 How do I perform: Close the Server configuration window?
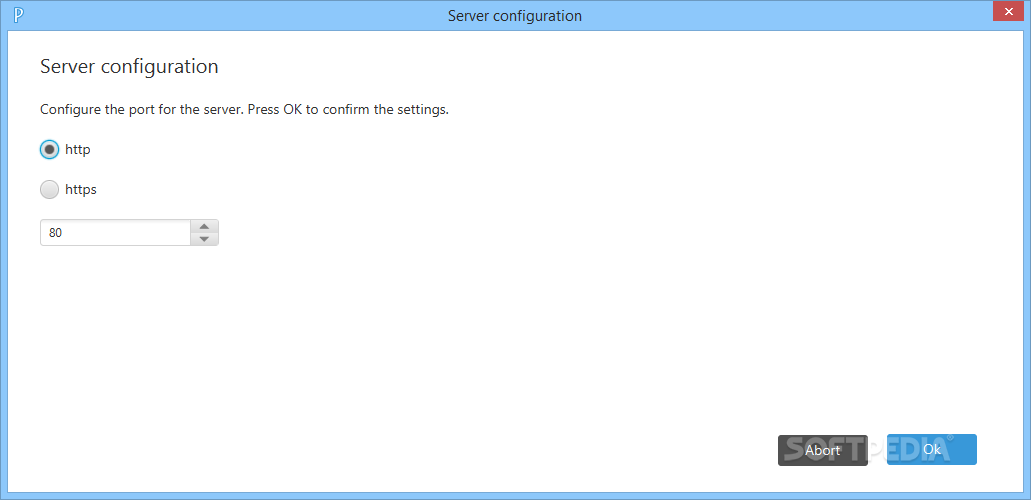[x=1011, y=11]
